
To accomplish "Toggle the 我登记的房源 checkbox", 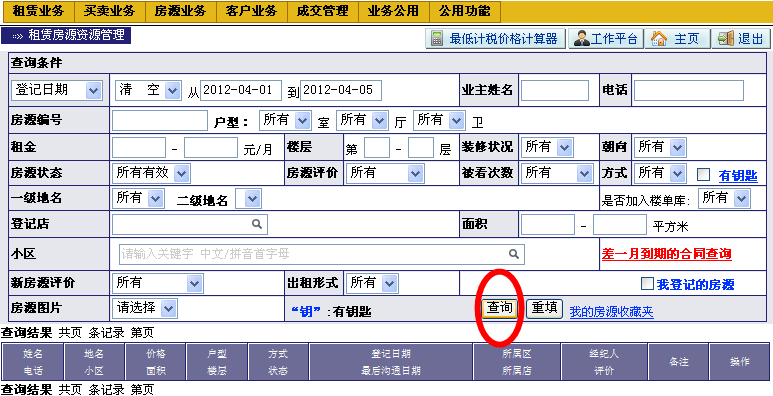I will click(647, 284).
